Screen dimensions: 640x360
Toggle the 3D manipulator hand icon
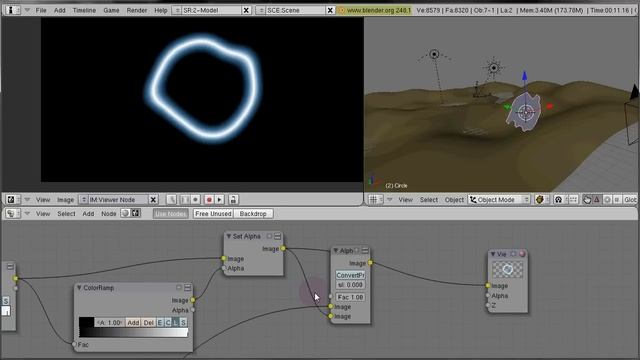(x=587, y=200)
